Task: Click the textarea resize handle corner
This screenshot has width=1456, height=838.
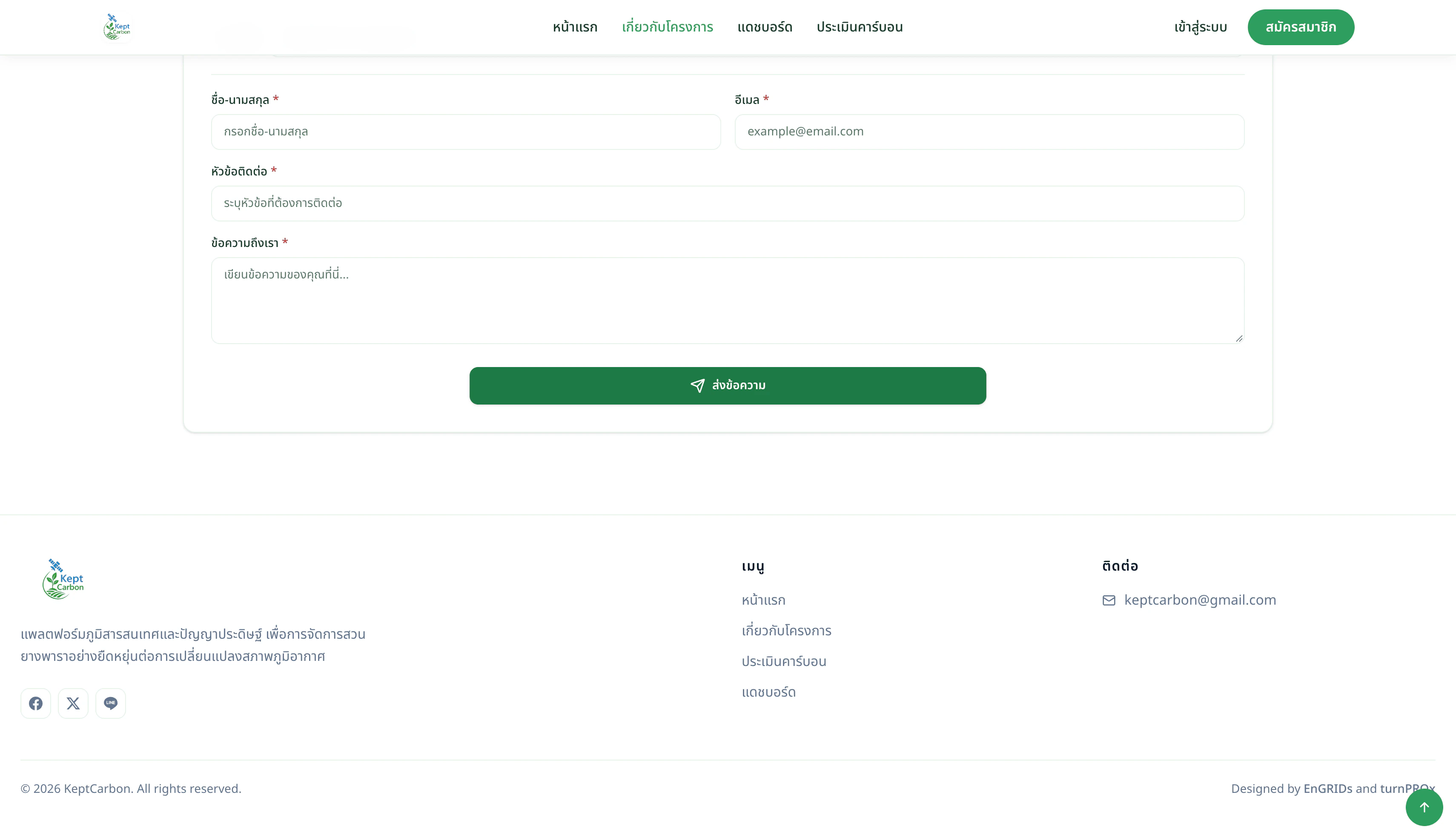Action: [1239, 339]
